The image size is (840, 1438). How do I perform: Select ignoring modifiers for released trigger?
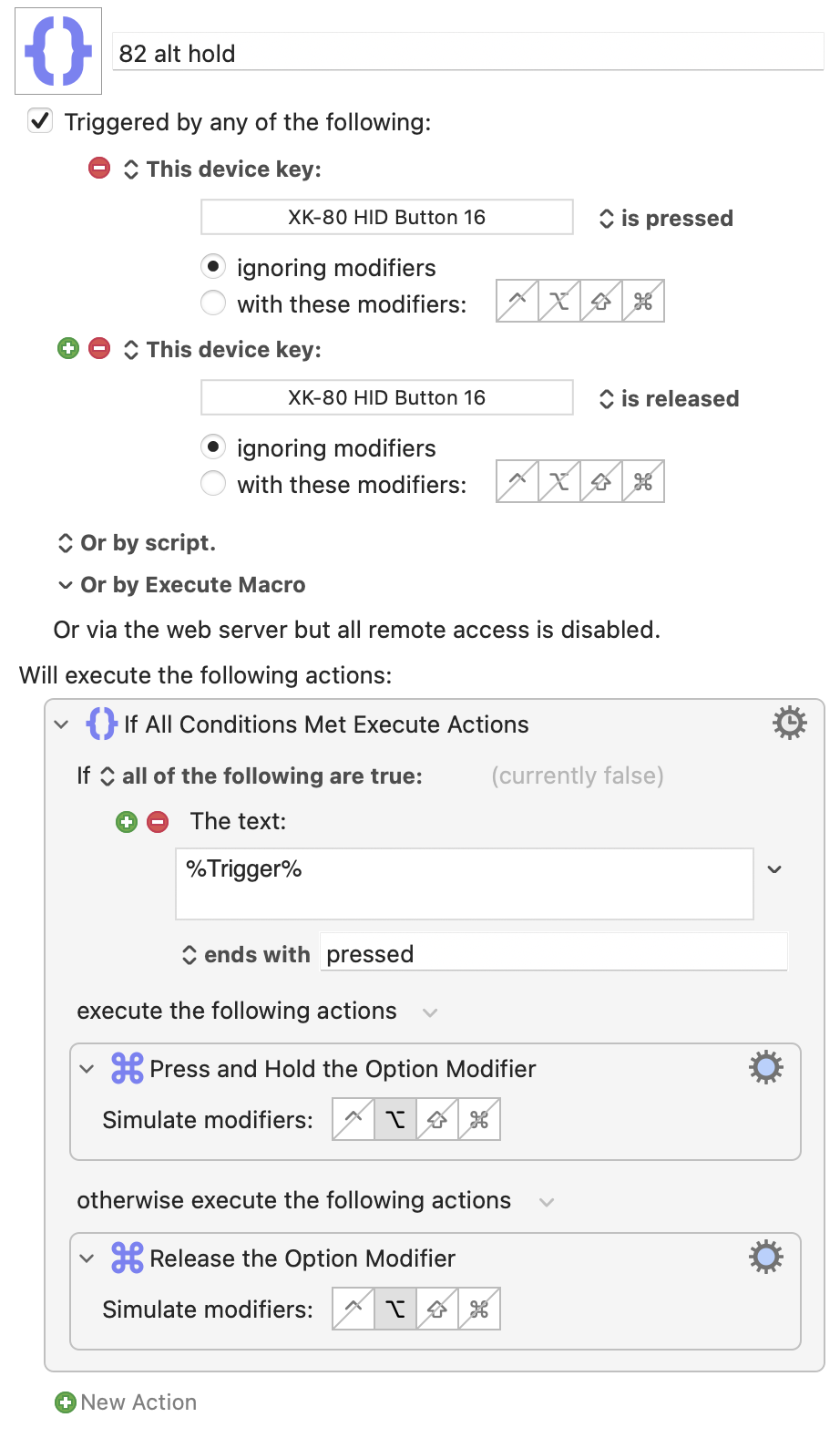(x=213, y=447)
